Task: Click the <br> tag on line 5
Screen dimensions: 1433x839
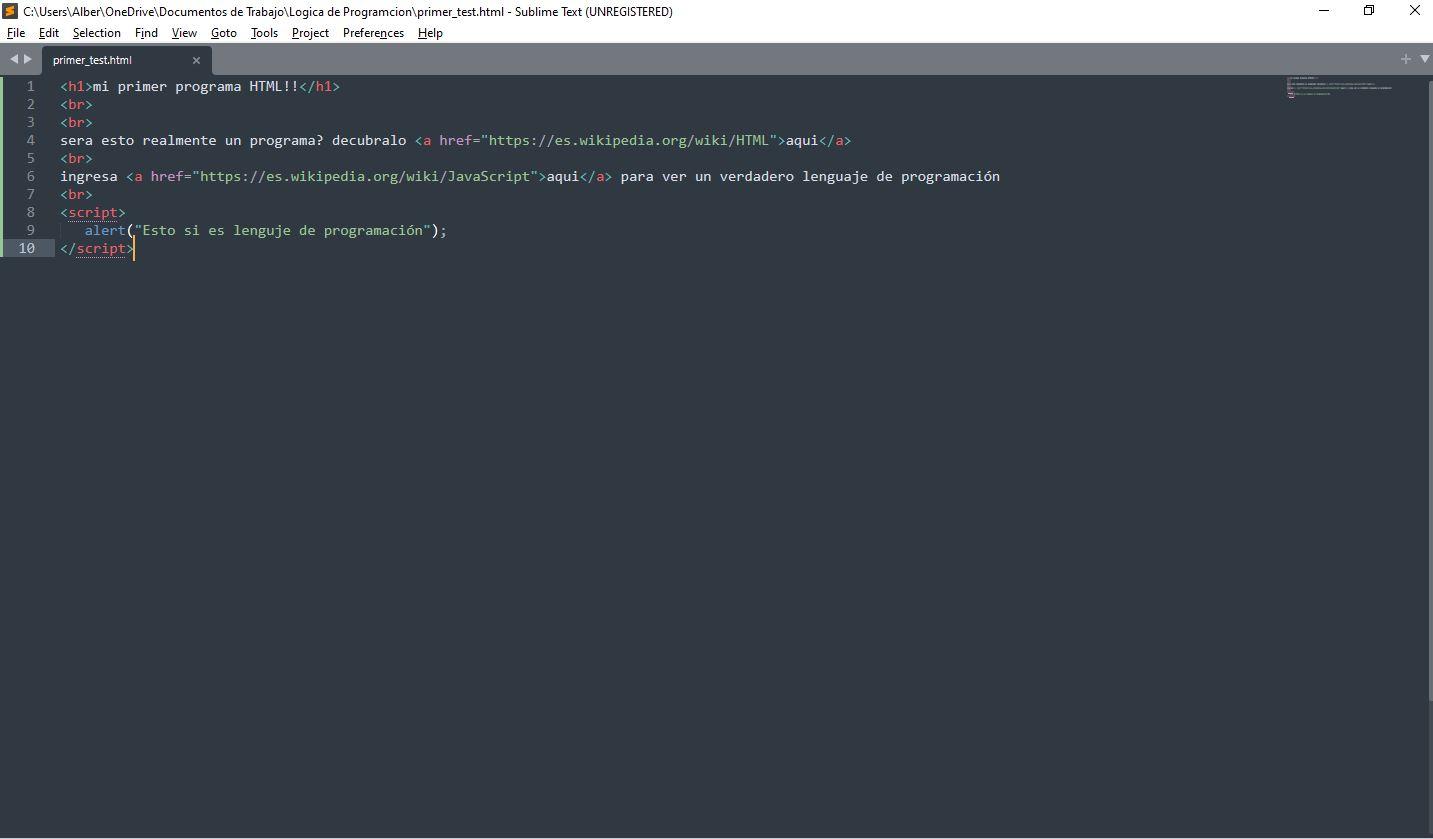Action: click(76, 158)
